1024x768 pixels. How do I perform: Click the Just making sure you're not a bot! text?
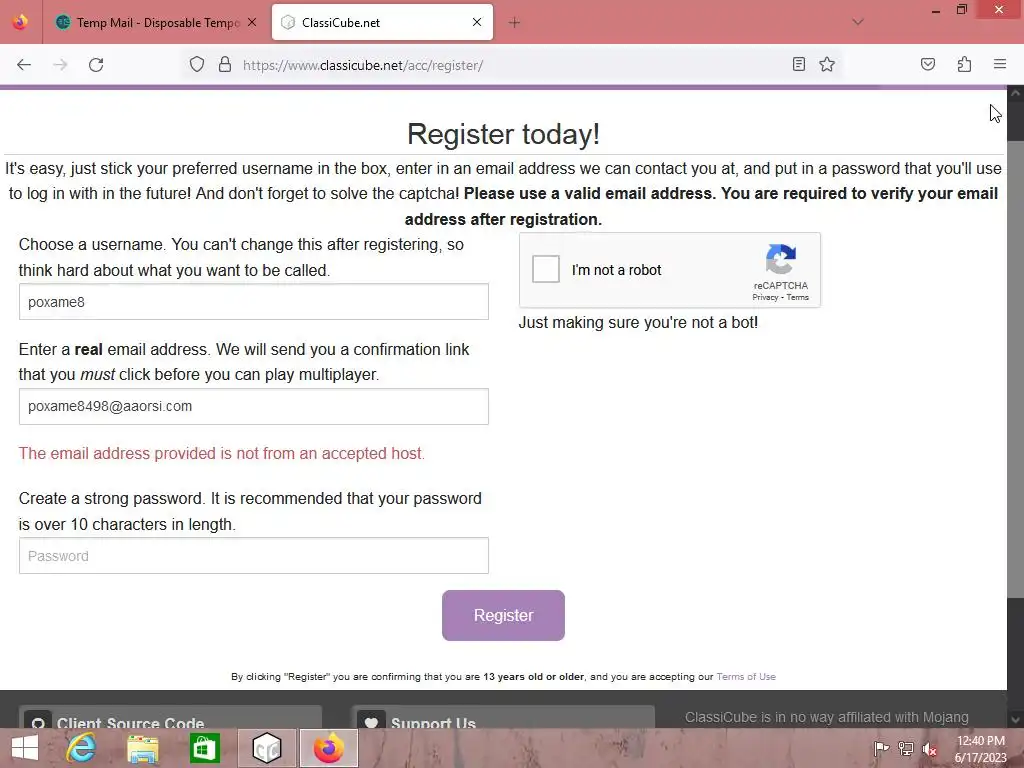[638, 322]
